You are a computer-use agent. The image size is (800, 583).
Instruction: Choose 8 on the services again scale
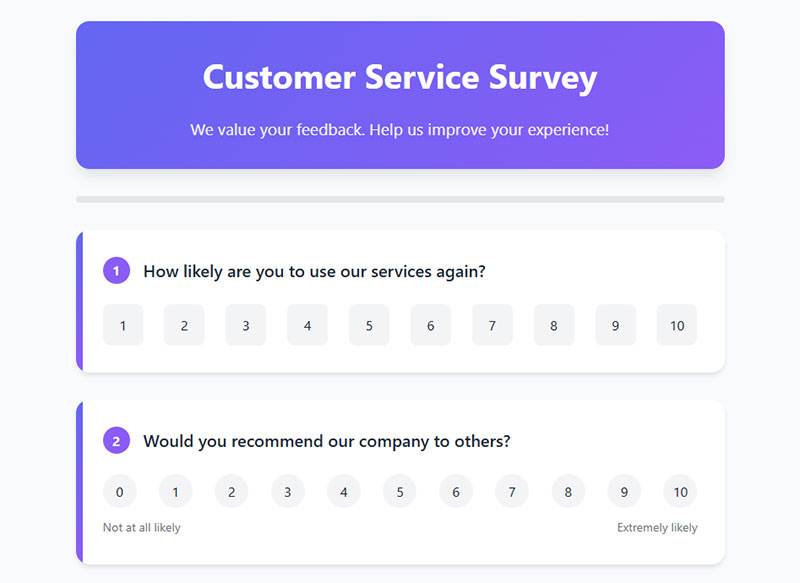[554, 325]
